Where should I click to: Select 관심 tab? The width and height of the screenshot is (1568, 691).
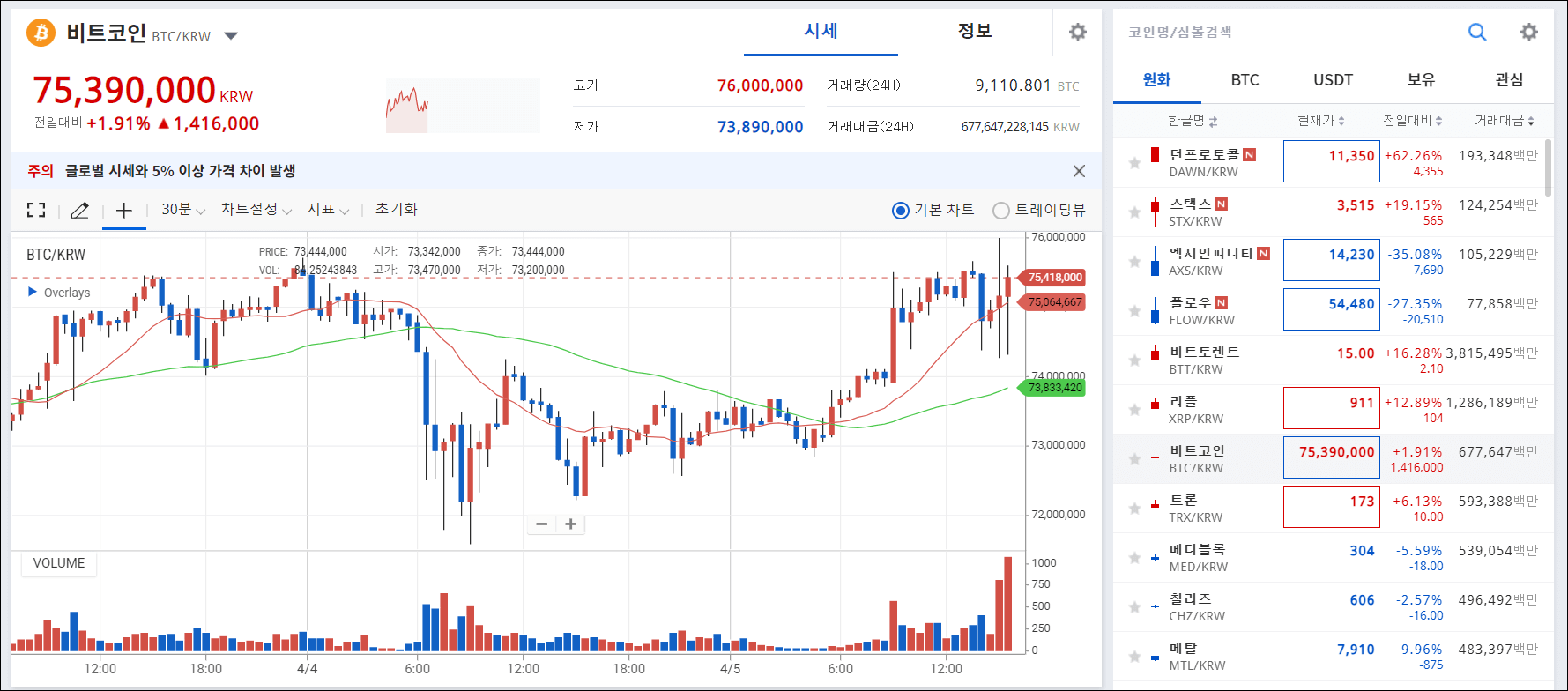1509,80
